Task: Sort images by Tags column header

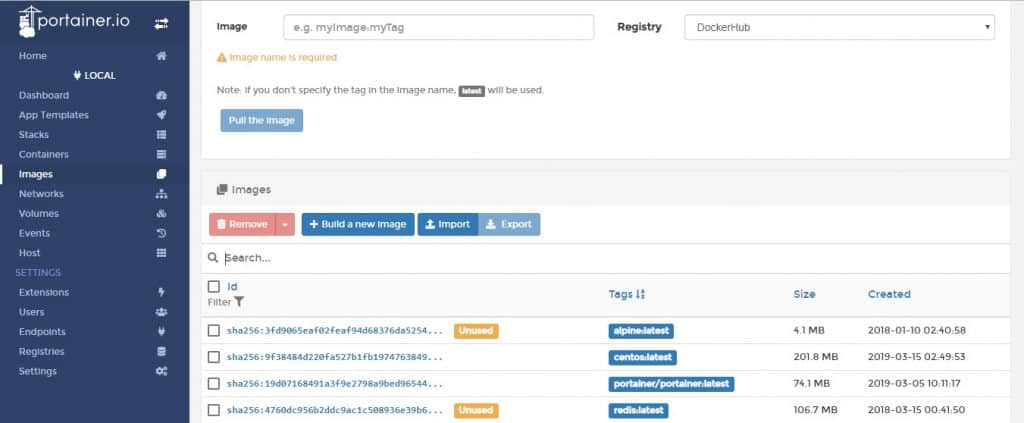Action: 627,294
